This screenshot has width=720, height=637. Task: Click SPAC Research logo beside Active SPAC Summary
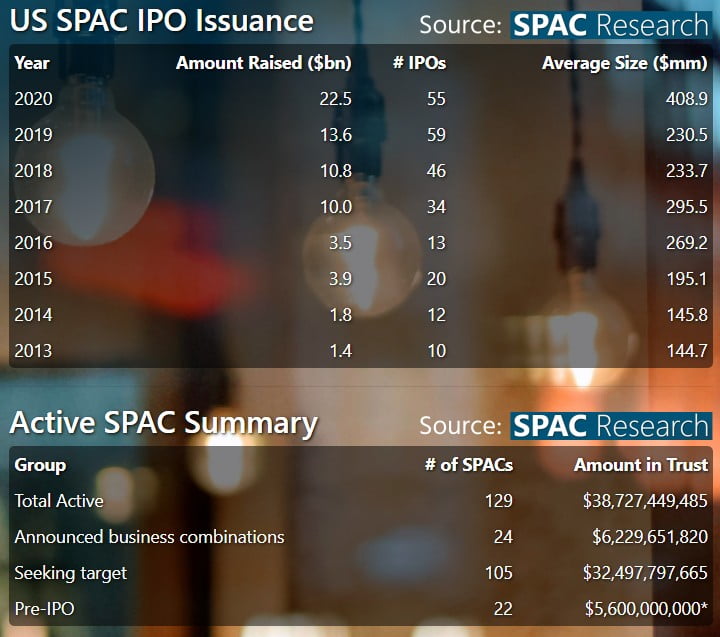(610, 425)
